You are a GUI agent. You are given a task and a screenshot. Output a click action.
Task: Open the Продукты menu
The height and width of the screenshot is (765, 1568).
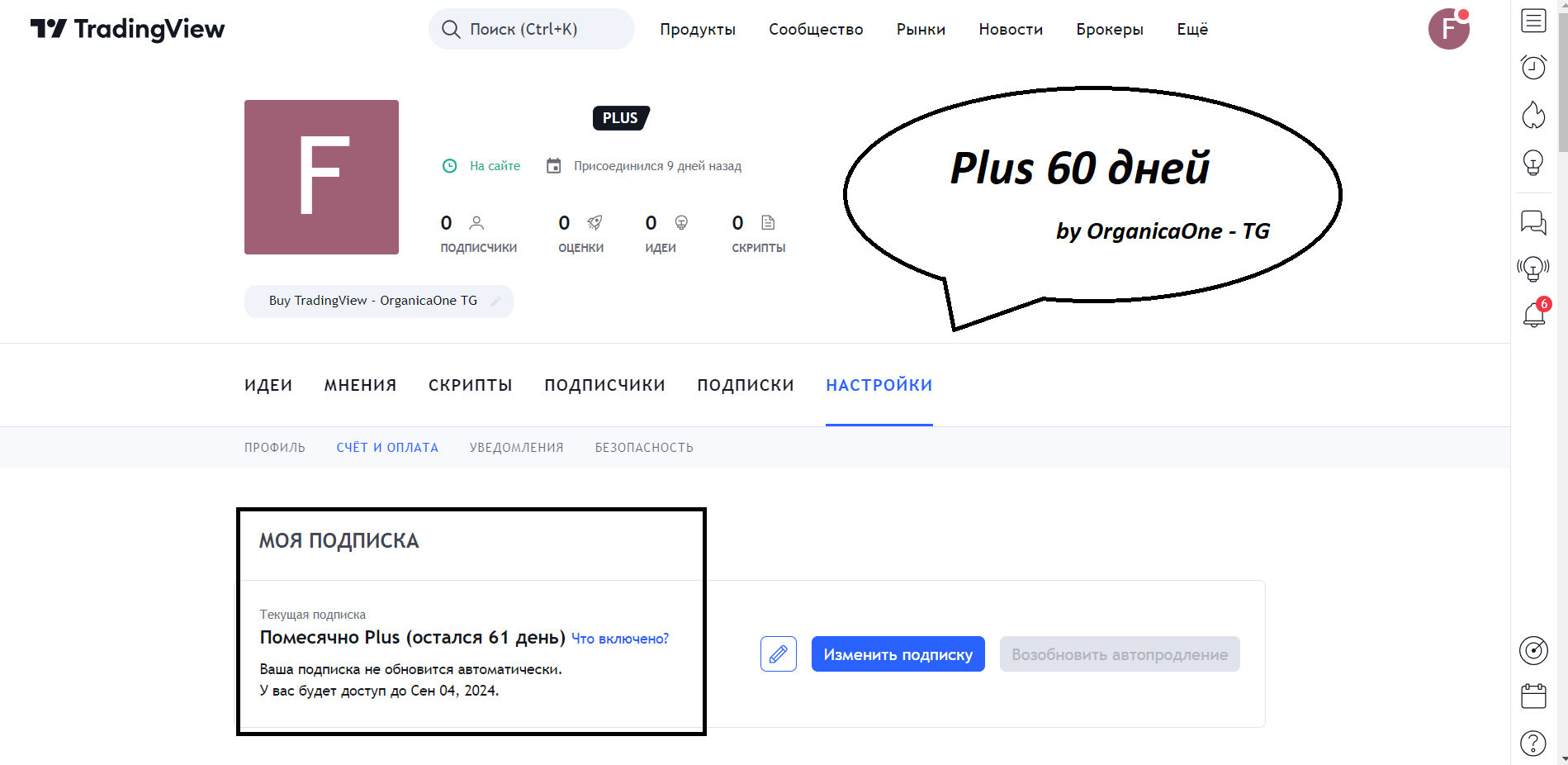pos(698,30)
